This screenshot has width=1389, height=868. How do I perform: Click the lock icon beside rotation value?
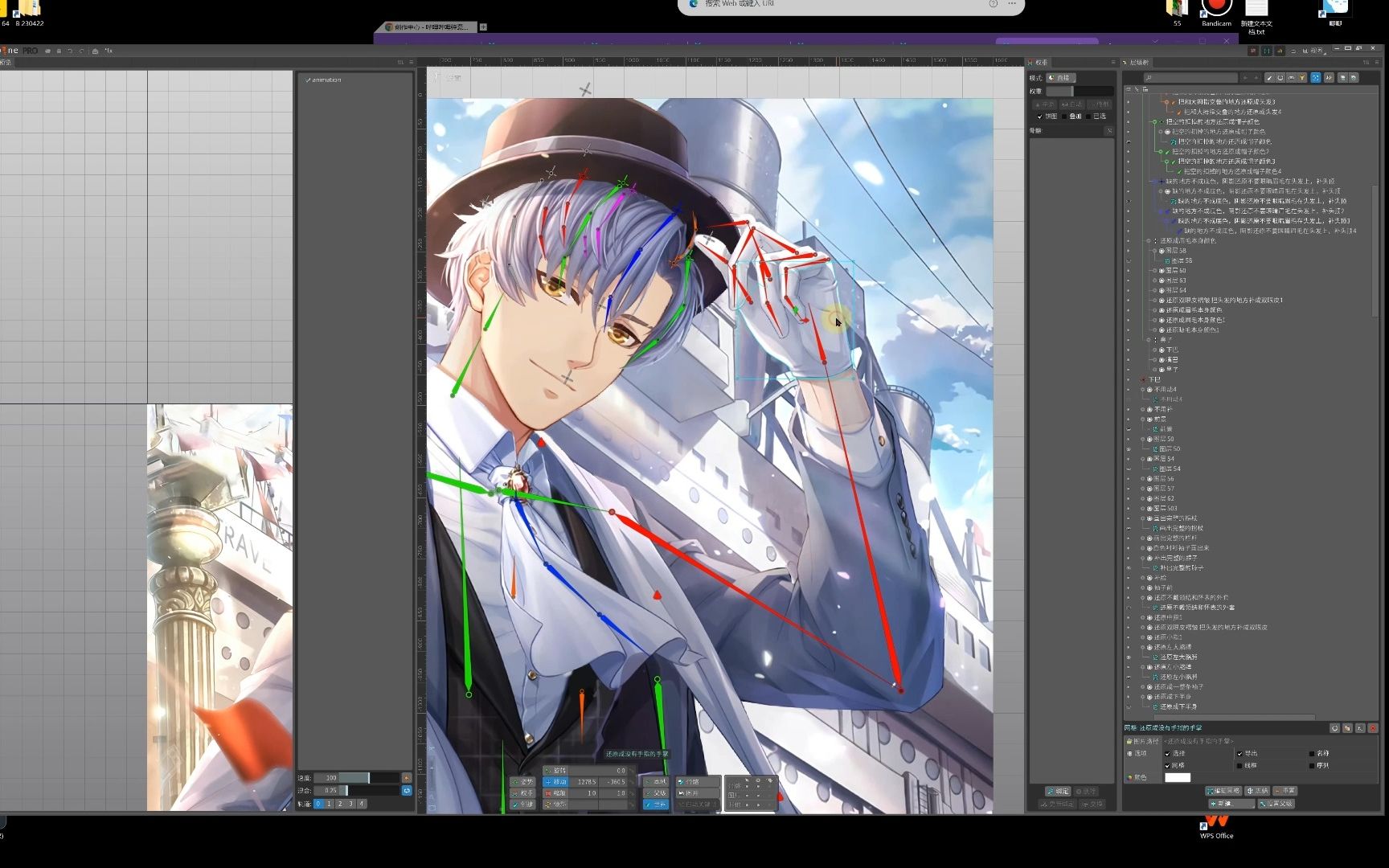pos(632,771)
